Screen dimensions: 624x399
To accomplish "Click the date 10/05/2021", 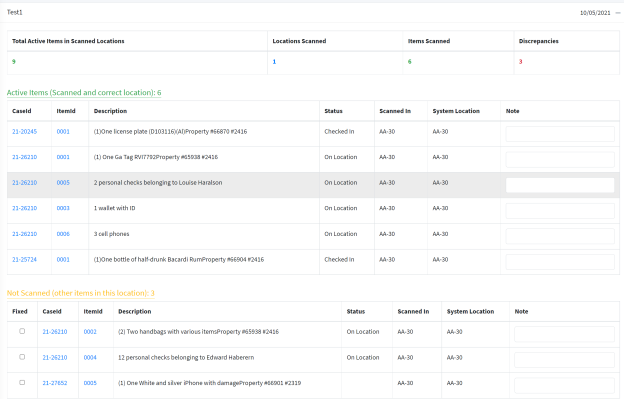I will tap(595, 13).
